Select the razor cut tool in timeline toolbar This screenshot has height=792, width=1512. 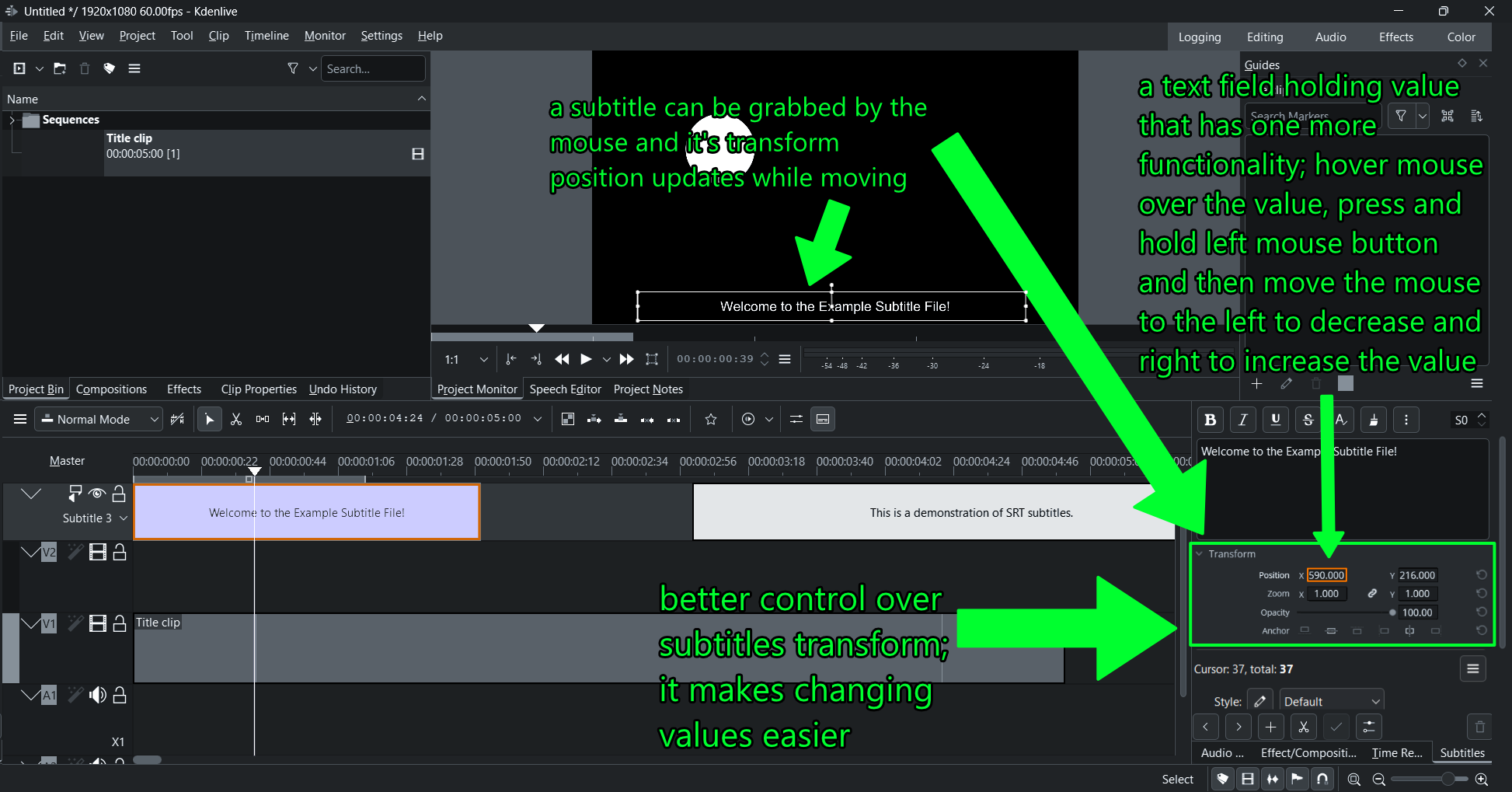tap(236, 420)
